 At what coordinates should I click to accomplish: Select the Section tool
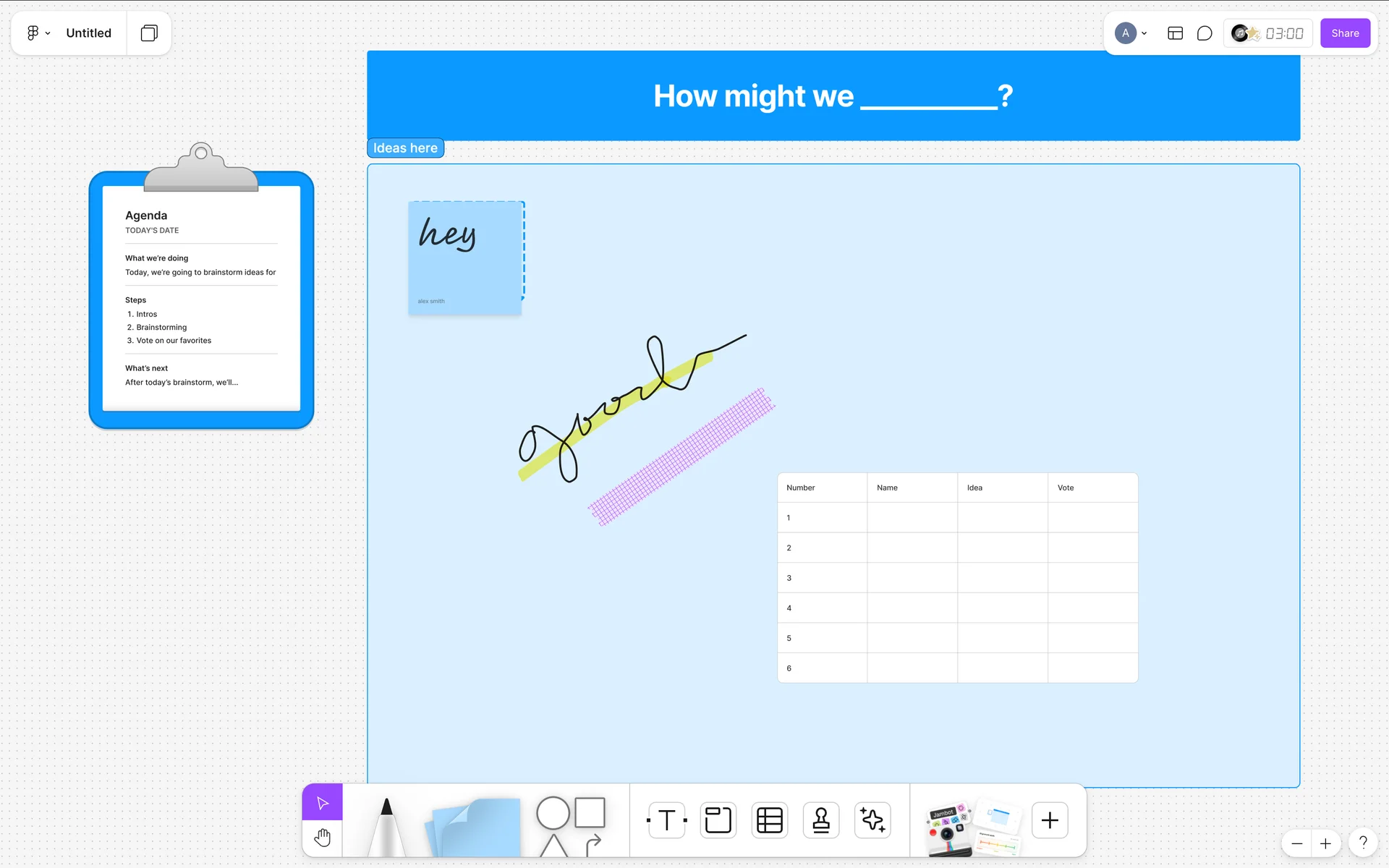pyautogui.click(x=718, y=820)
